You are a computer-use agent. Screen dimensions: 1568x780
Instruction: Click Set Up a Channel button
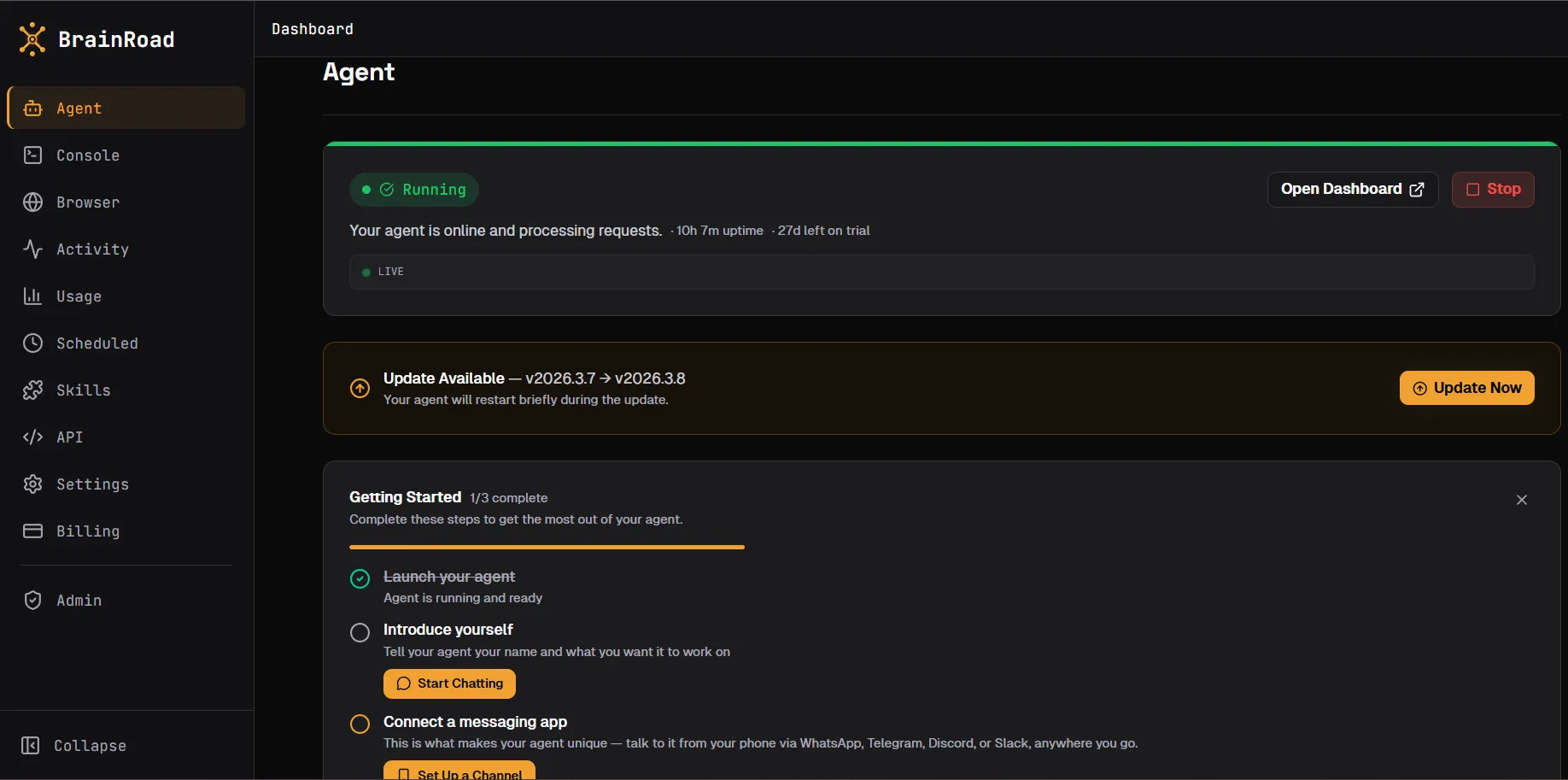(459, 771)
